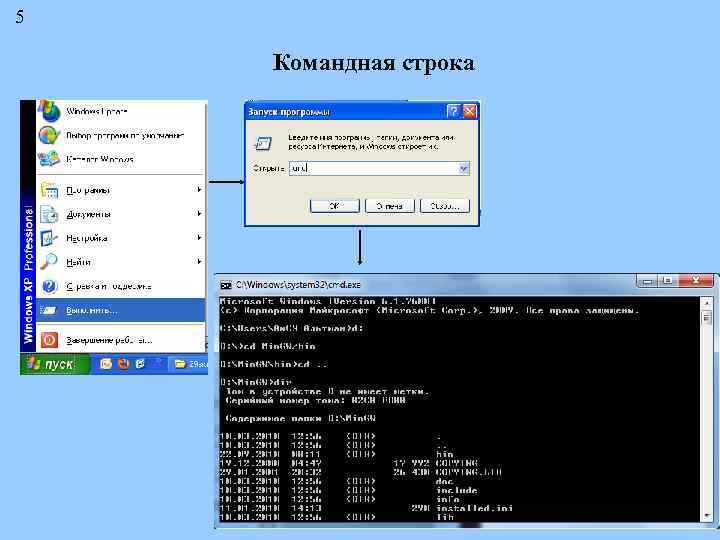Open the Документы submenu

click(121, 214)
